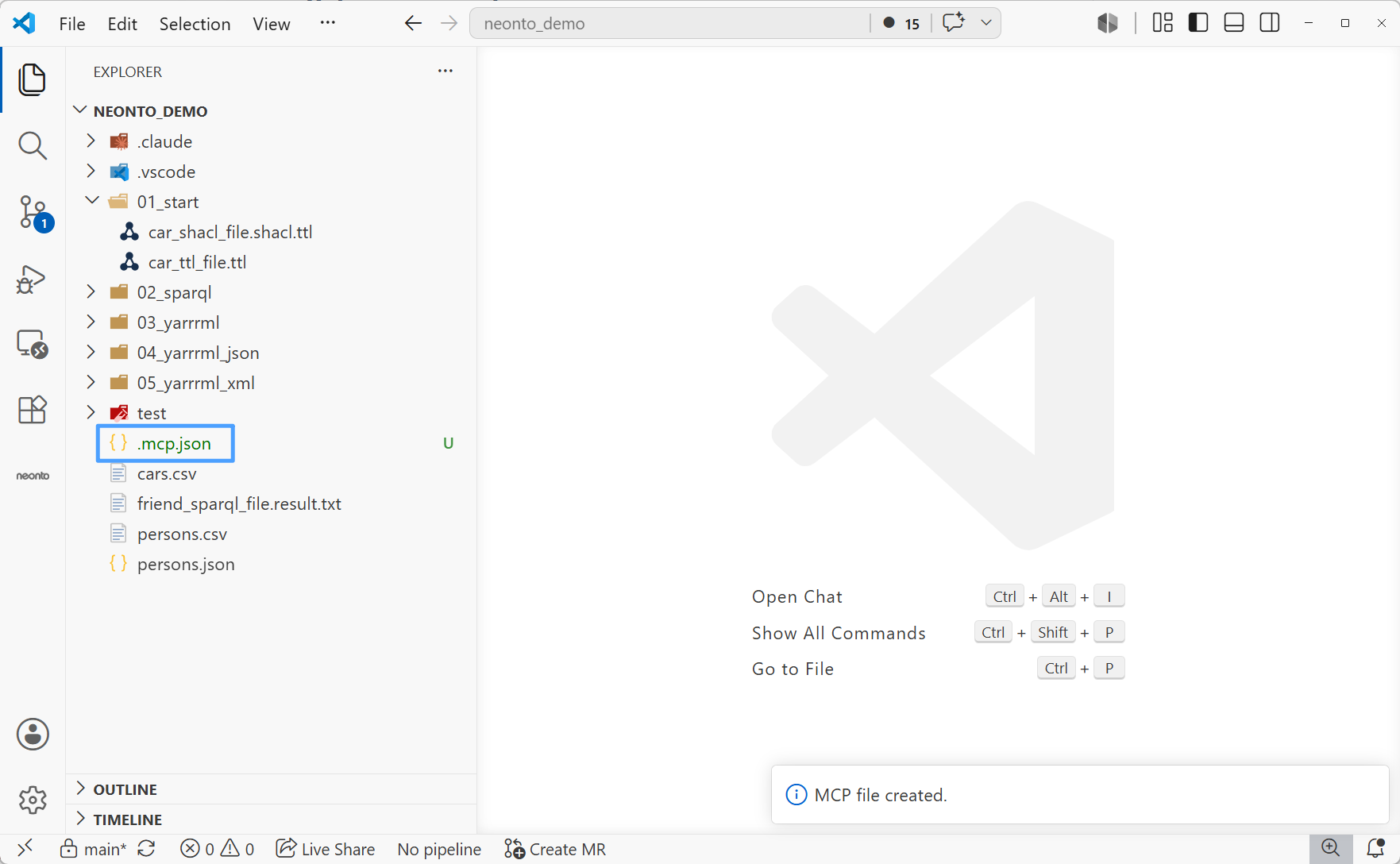Go forward in navigation history
The image size is (1400, 864).
449,24
